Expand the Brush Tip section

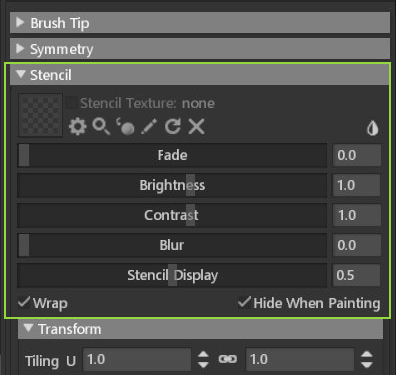(200, 23)
